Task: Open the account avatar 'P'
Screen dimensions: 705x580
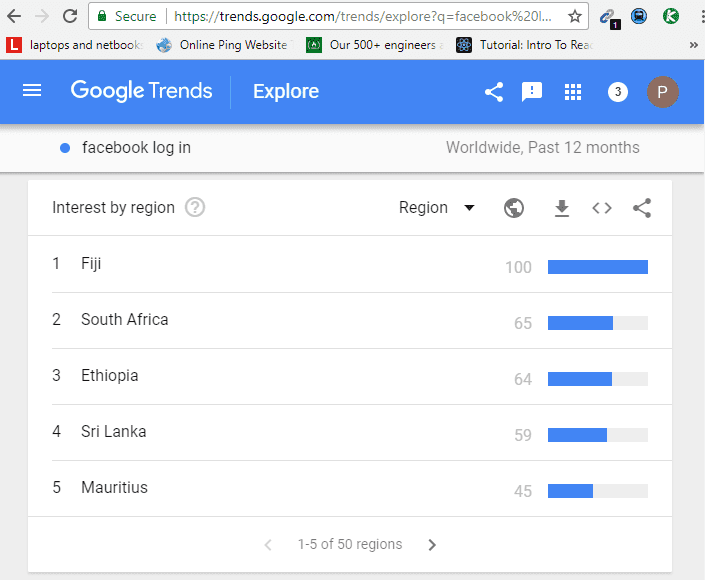Action: pyautogui.click(x=663, y=92)
